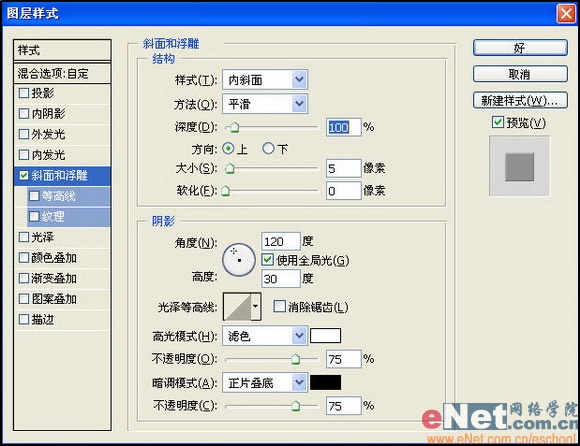
Task: Click the 大小 (Size) pixel input field
Action: (343, 169)
